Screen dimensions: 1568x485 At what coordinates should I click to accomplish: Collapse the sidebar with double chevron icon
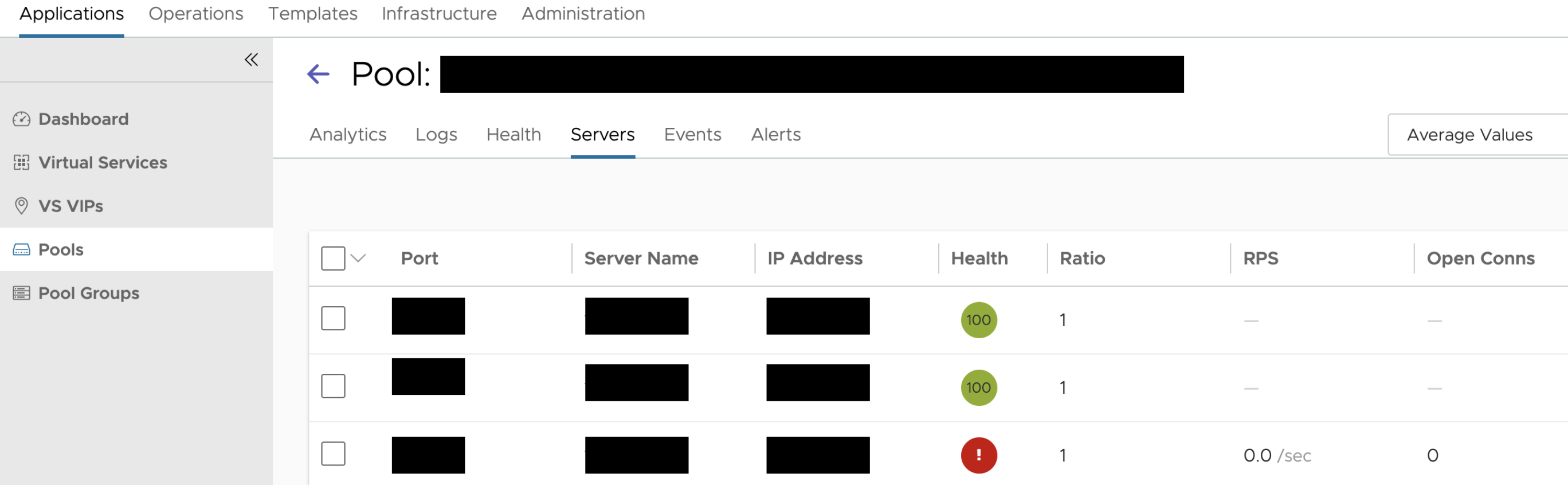pyautogui.click(x=251, y=60)
